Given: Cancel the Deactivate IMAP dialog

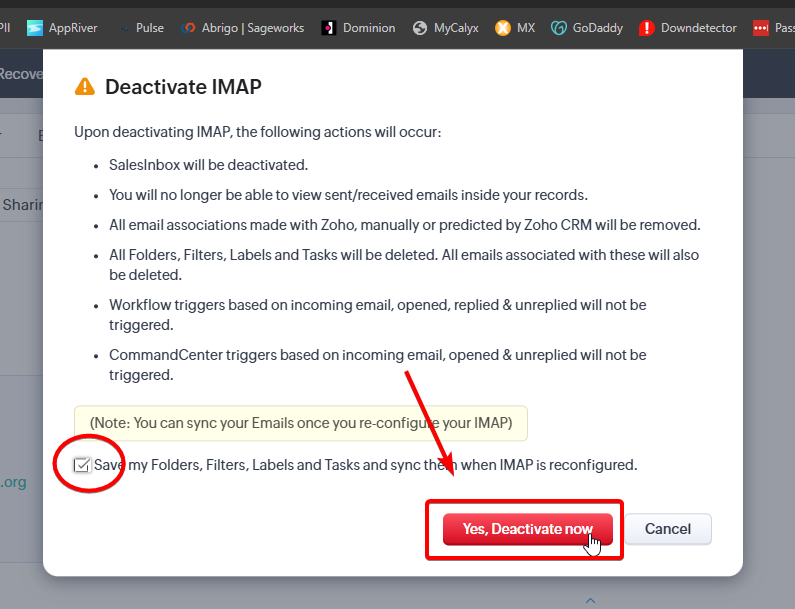Looking at the screenshot, I should pyautogui.click(x=668, y=529).
